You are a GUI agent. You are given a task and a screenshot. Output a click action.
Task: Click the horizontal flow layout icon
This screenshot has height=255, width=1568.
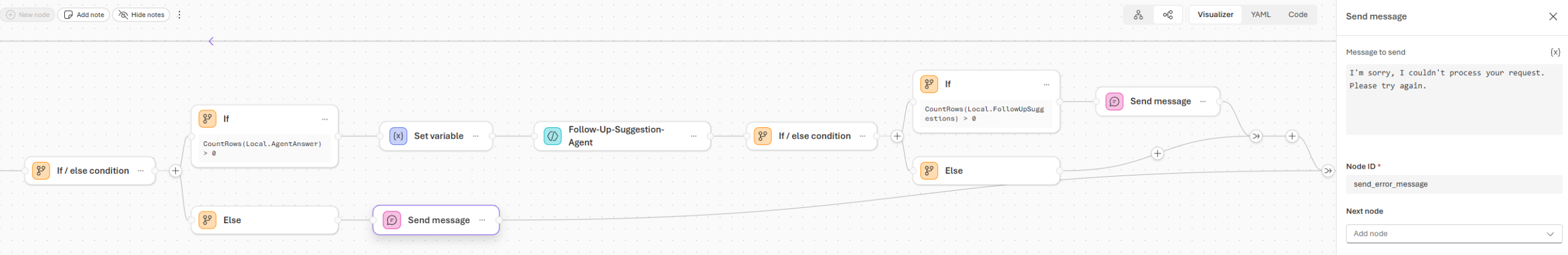pos(1168,15)
